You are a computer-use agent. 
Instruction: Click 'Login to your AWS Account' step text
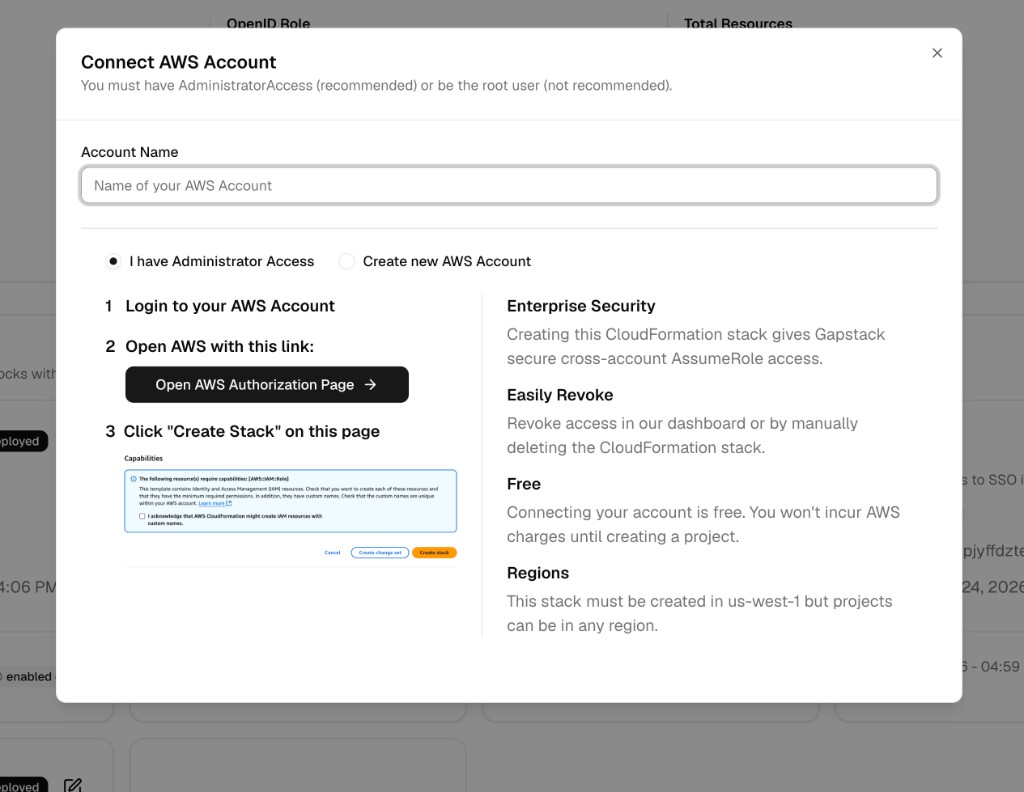coord(230,306)
